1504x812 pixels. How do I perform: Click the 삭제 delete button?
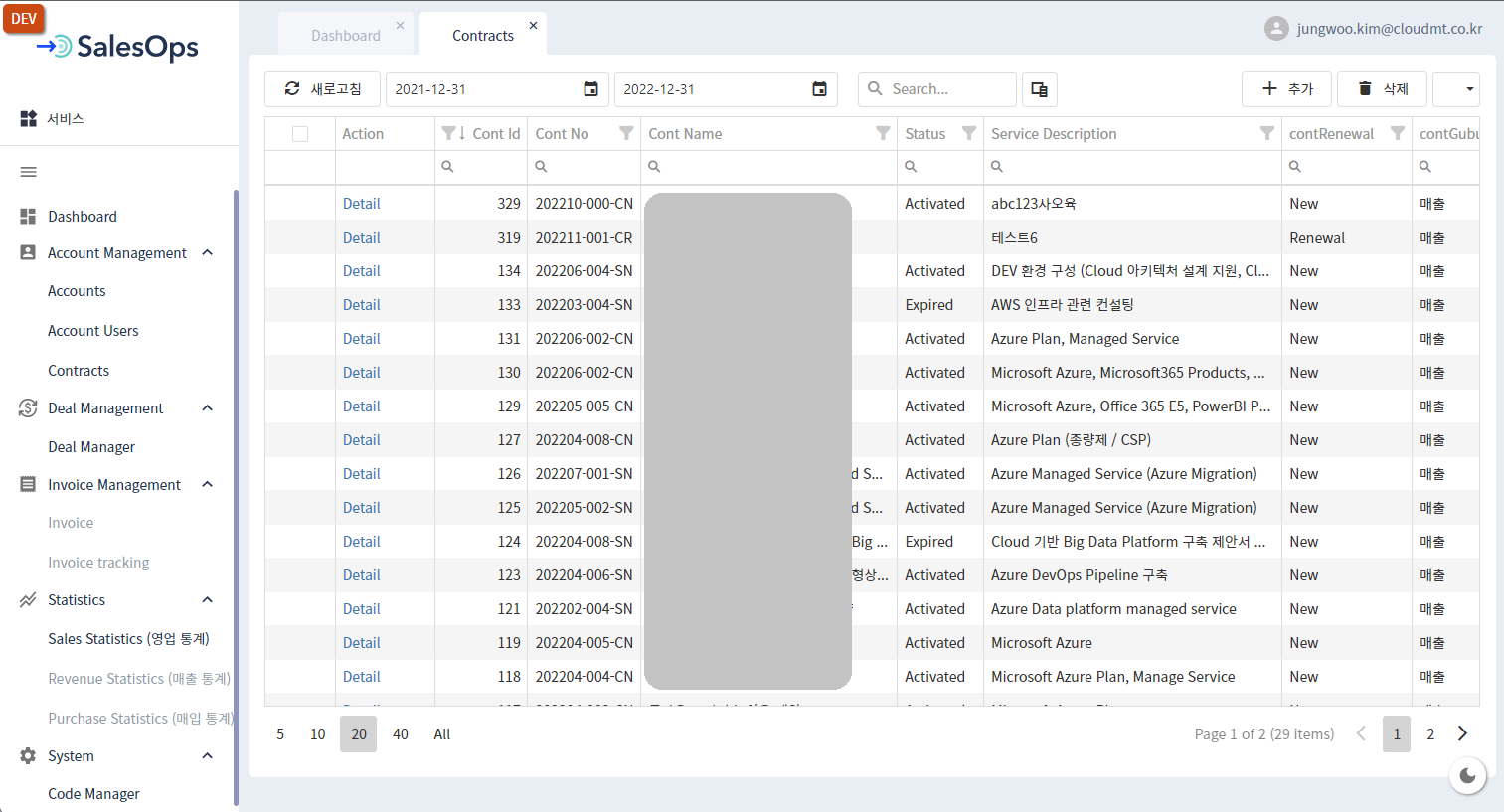[x=1382, y=89]
